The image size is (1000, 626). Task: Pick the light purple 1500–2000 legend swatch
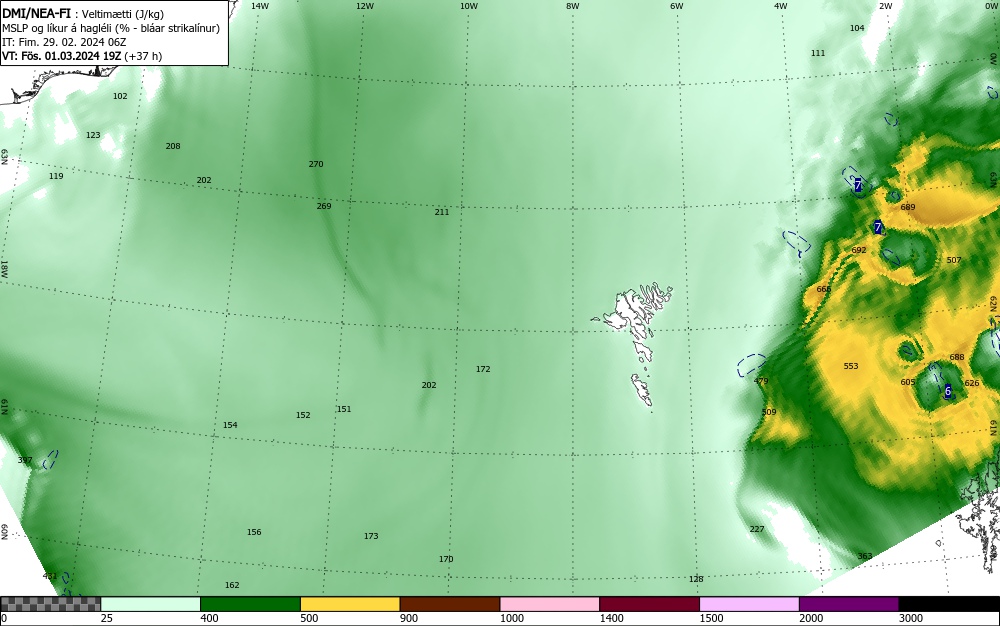(749, 604)
